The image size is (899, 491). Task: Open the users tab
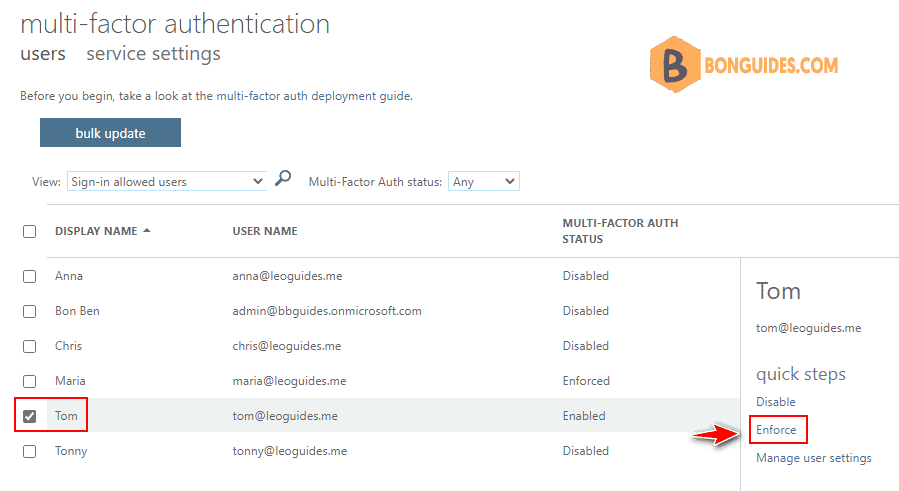(43, 54)
